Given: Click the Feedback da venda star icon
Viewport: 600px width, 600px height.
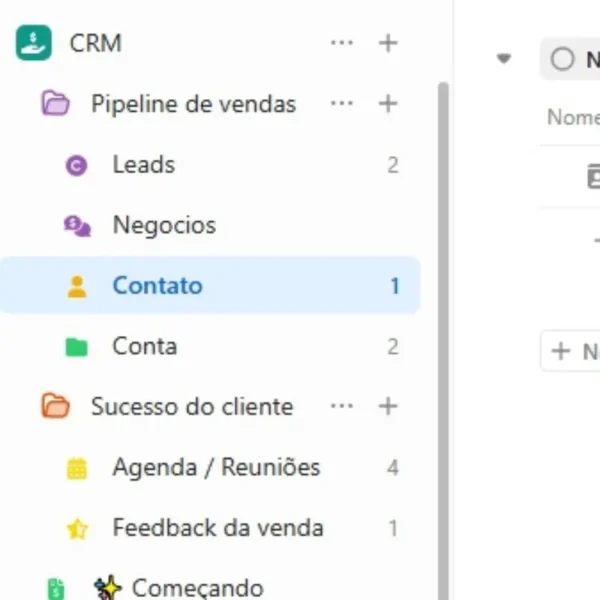Looking at the screenshot, I should [x=77, y=529].
